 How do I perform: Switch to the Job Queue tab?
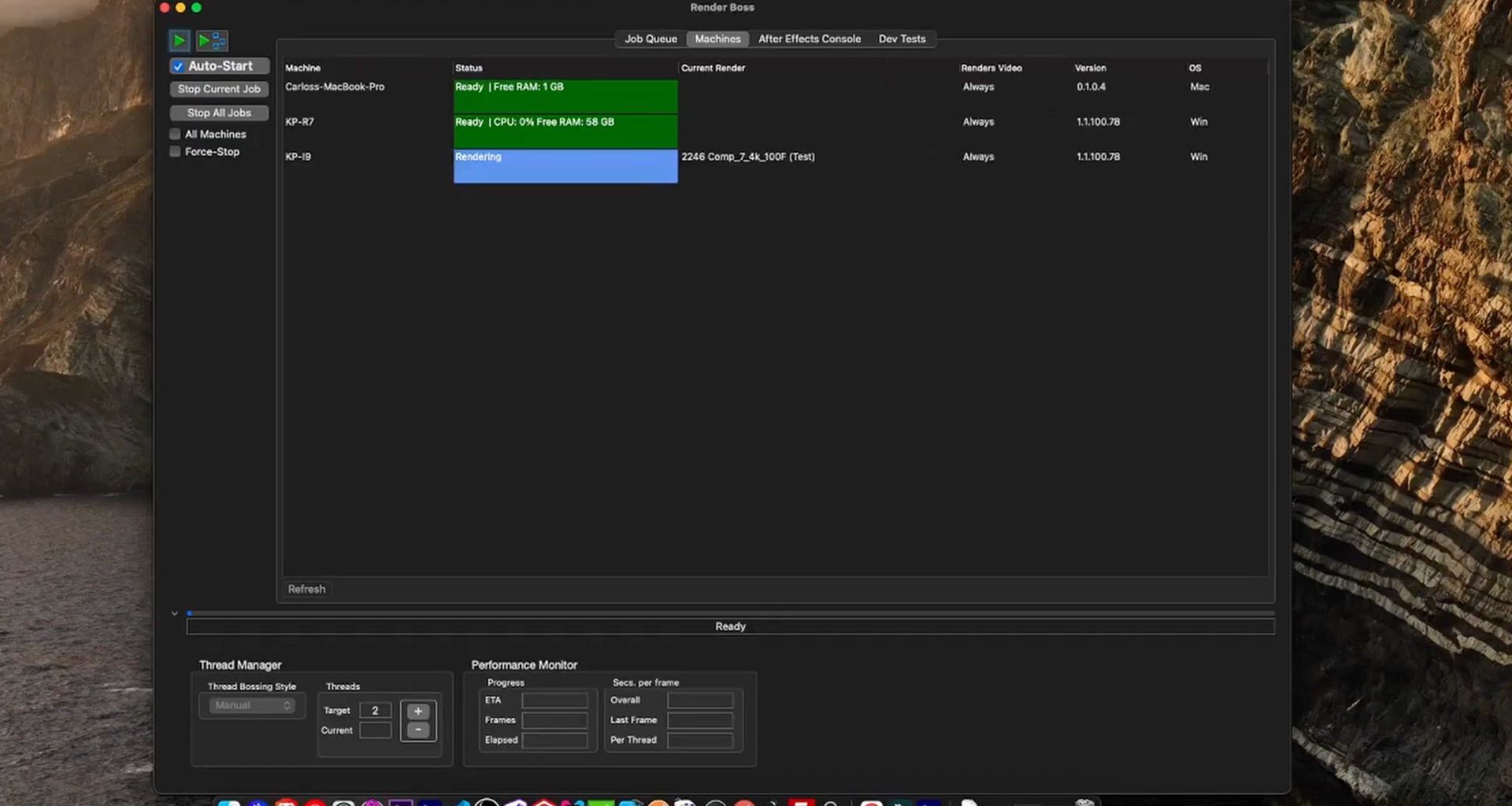coord(650,39)
